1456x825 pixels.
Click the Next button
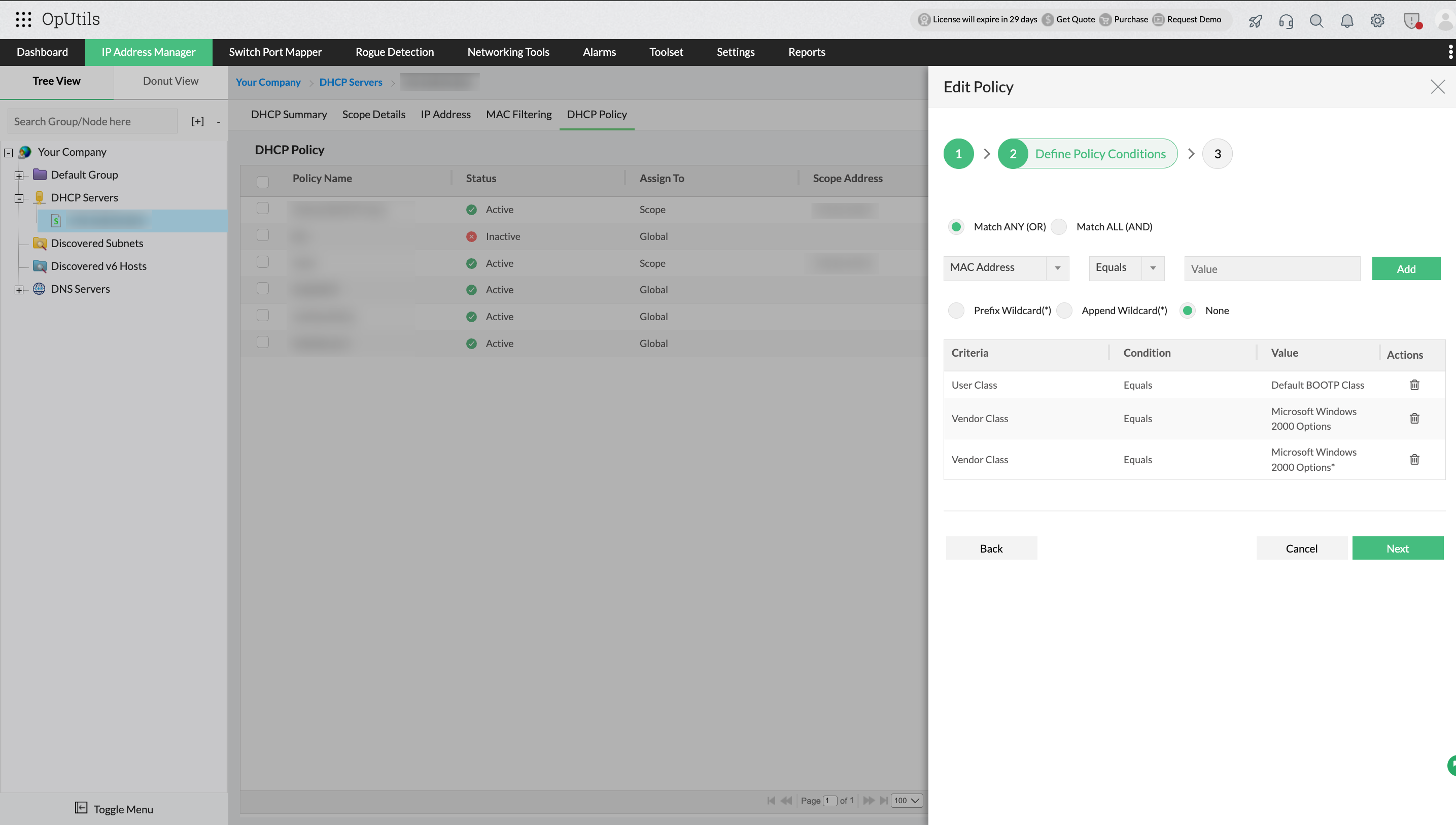tap(1397, 548)
